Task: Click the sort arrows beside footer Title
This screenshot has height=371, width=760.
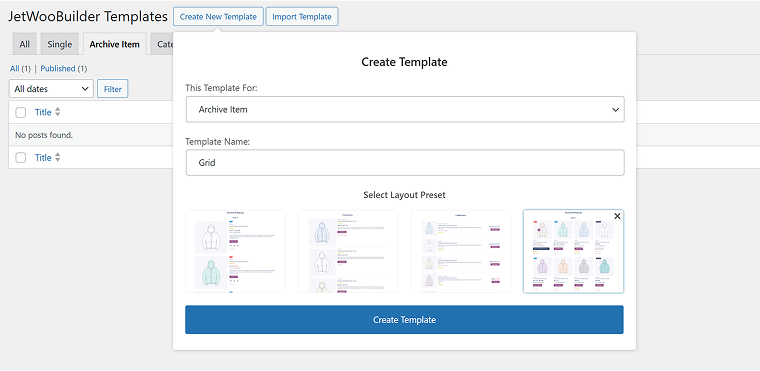Action: [58, 158]
